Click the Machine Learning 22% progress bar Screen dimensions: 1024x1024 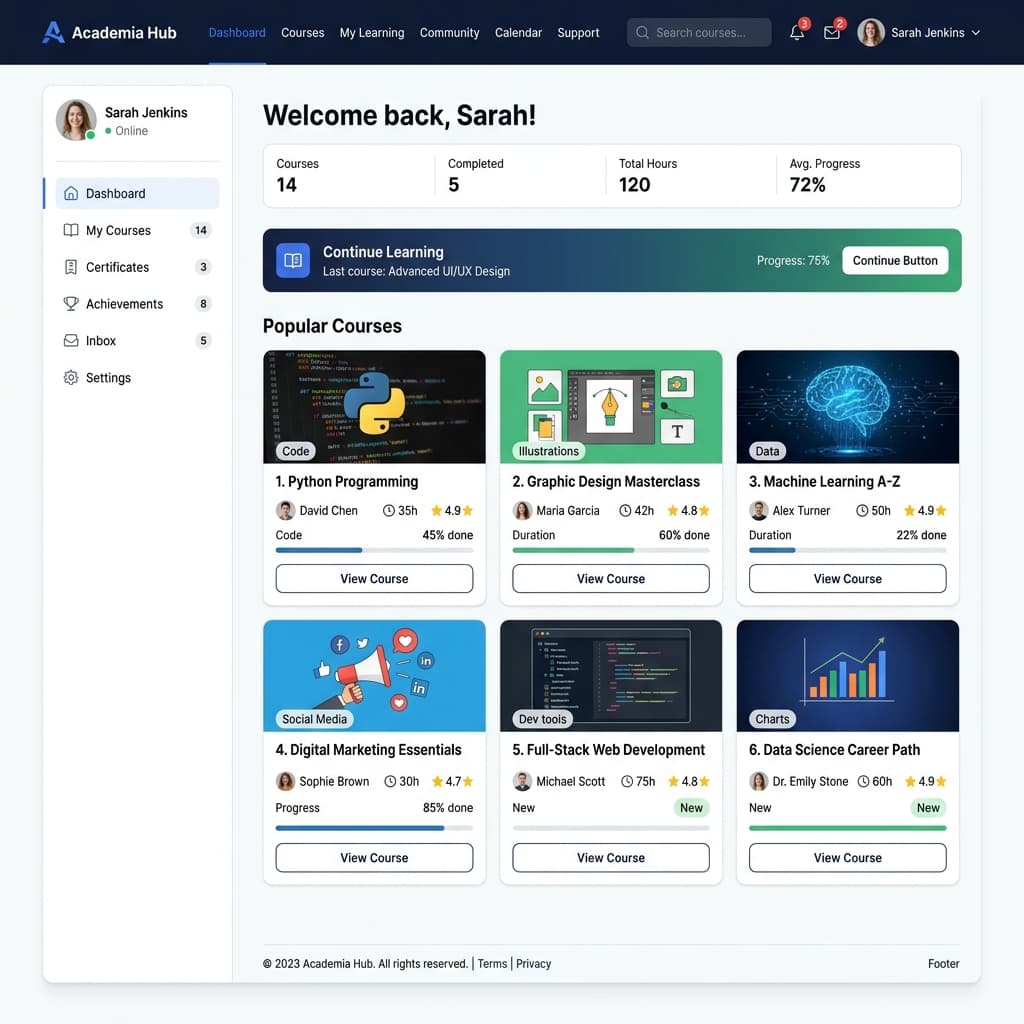pos(848,550)
